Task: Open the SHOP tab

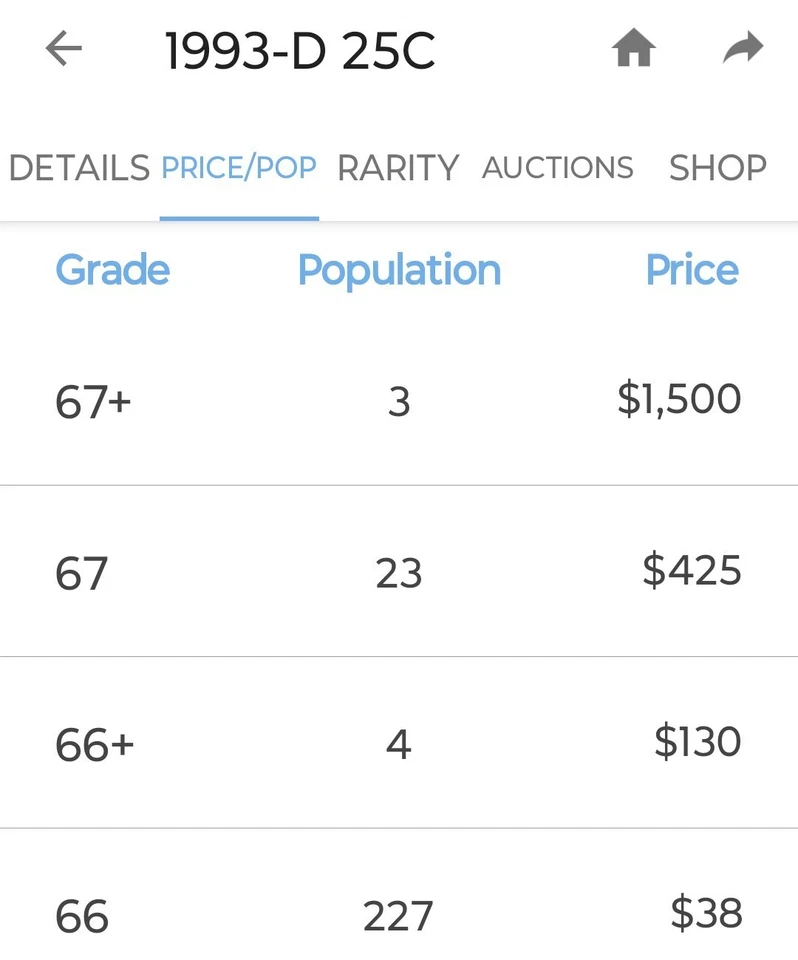Action: click(717, 168)
